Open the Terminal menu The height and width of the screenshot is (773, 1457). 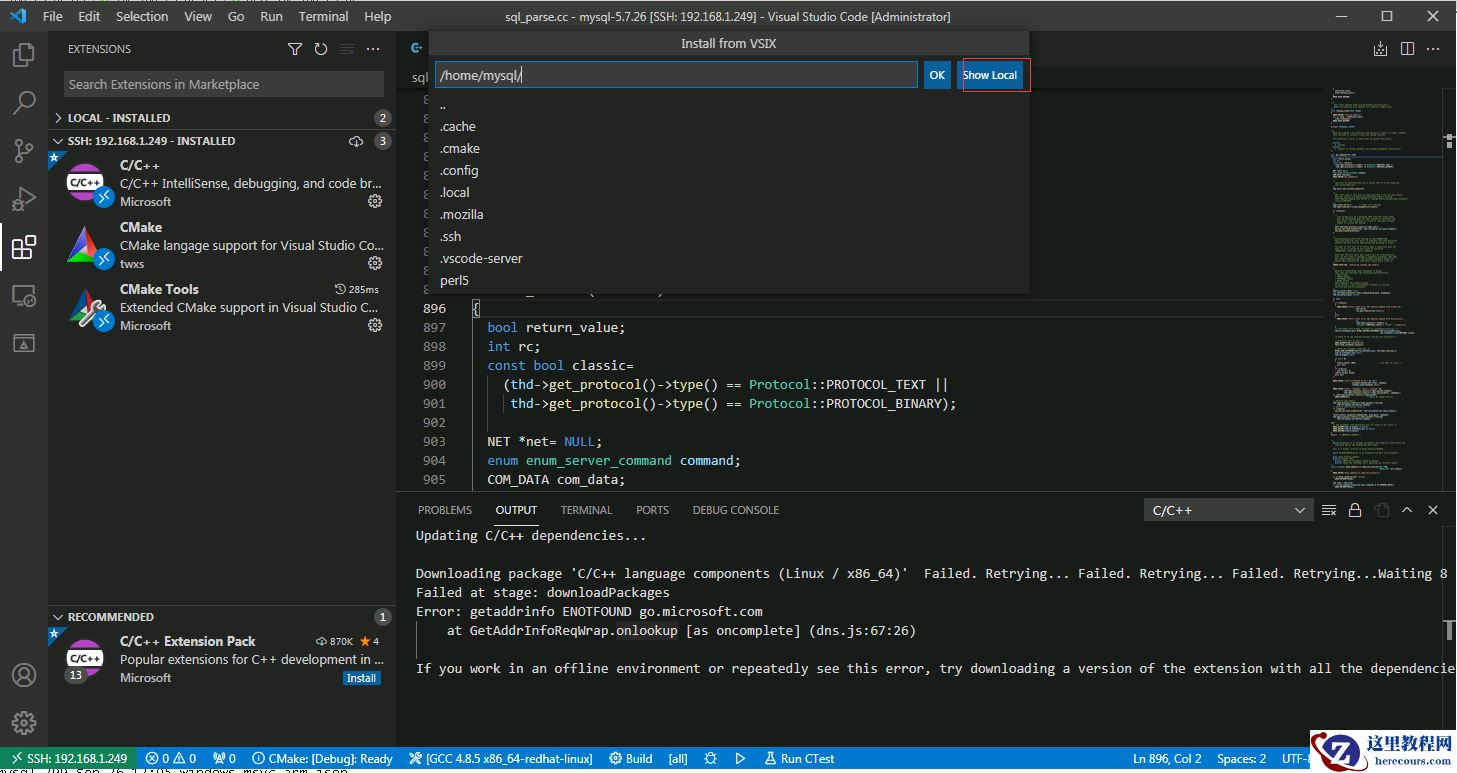[x=322, y=16]
